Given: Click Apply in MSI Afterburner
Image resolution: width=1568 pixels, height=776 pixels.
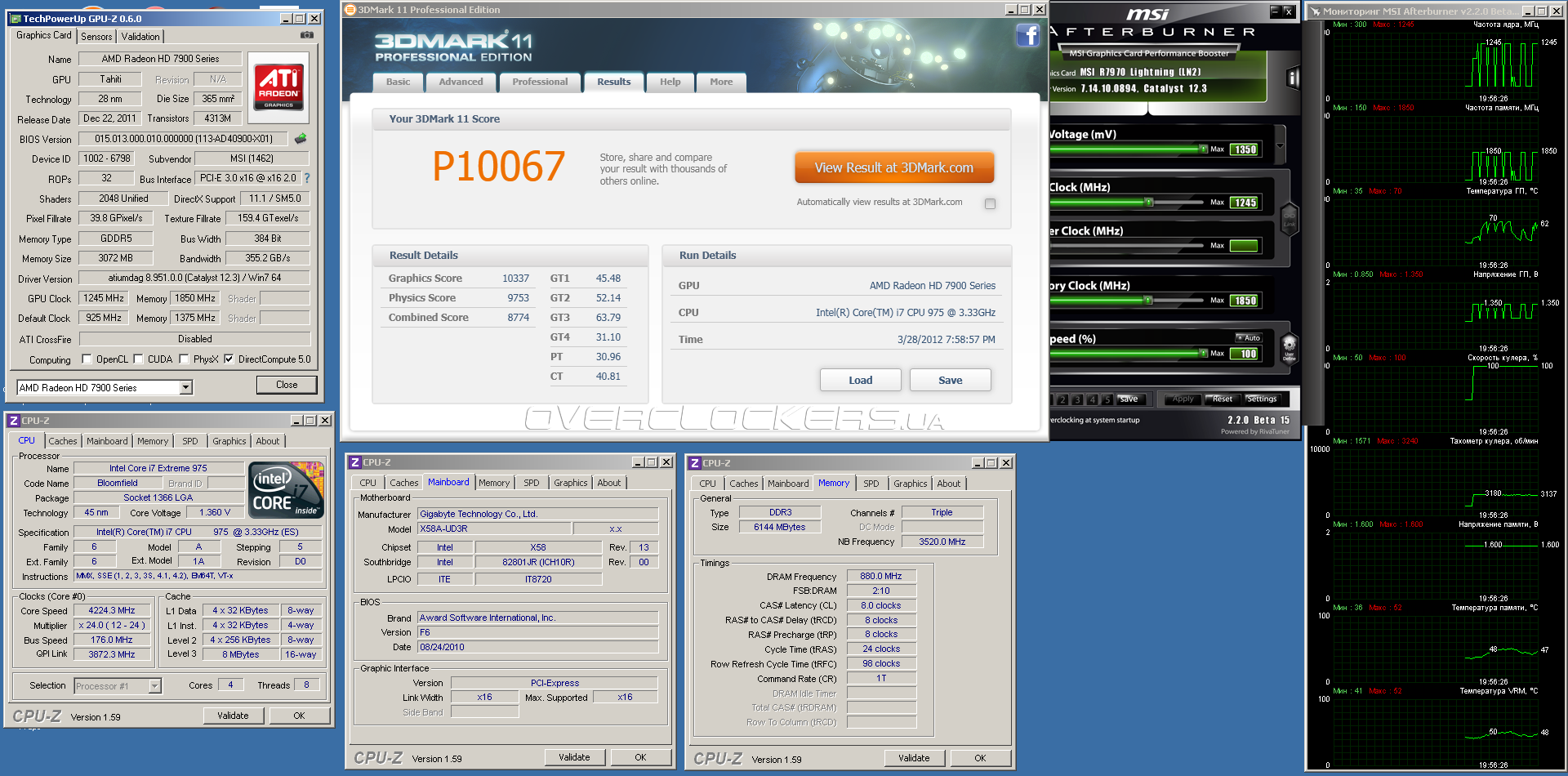Looking at the screenshot, I should click(x=1183, y=399).
